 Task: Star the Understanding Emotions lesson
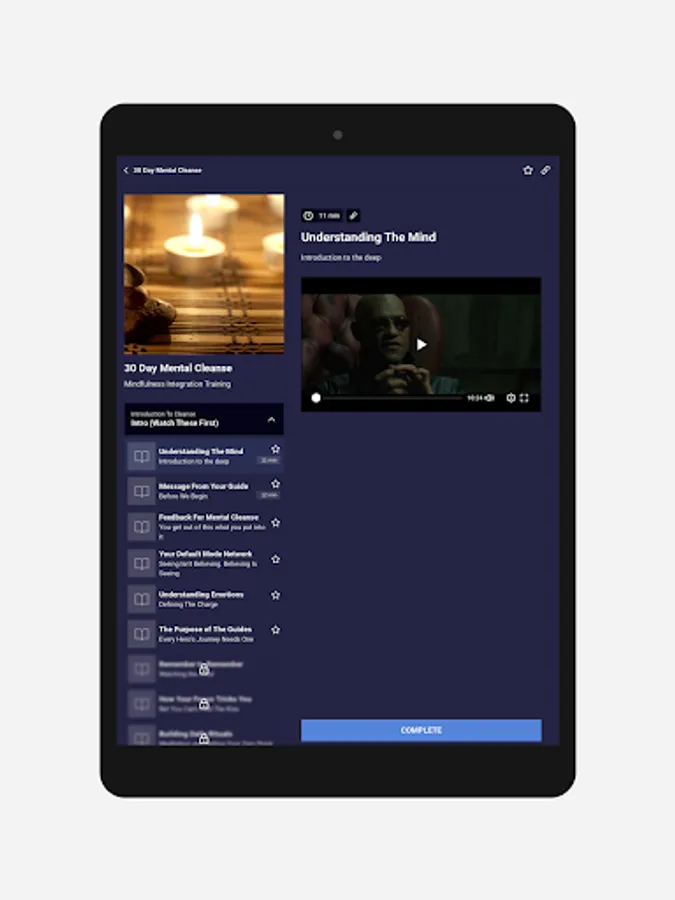(276, 595)
